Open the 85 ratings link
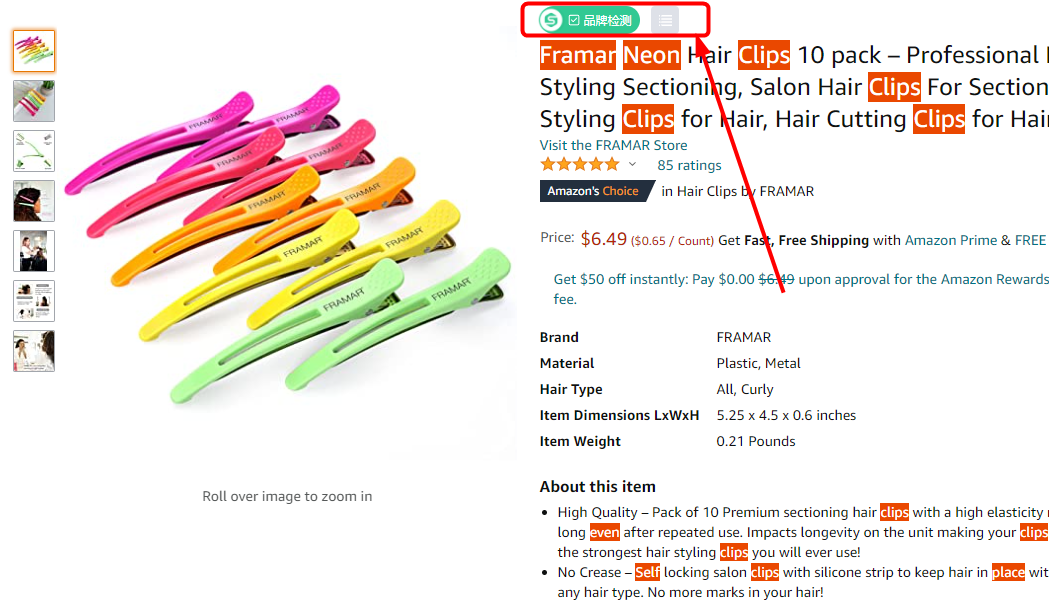Screen dimensions: 1049x602 689,165
